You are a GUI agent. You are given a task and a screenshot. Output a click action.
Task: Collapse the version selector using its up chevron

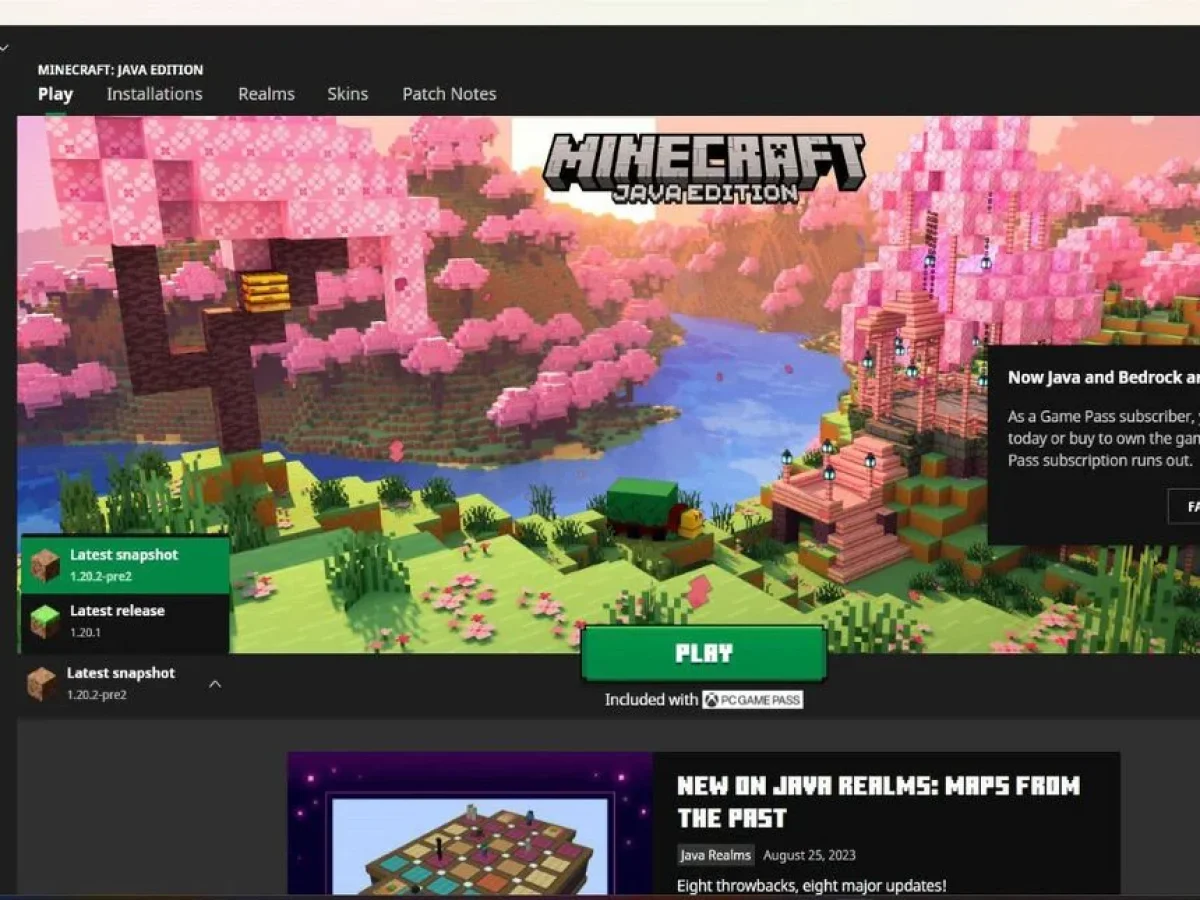pos(214,684)
